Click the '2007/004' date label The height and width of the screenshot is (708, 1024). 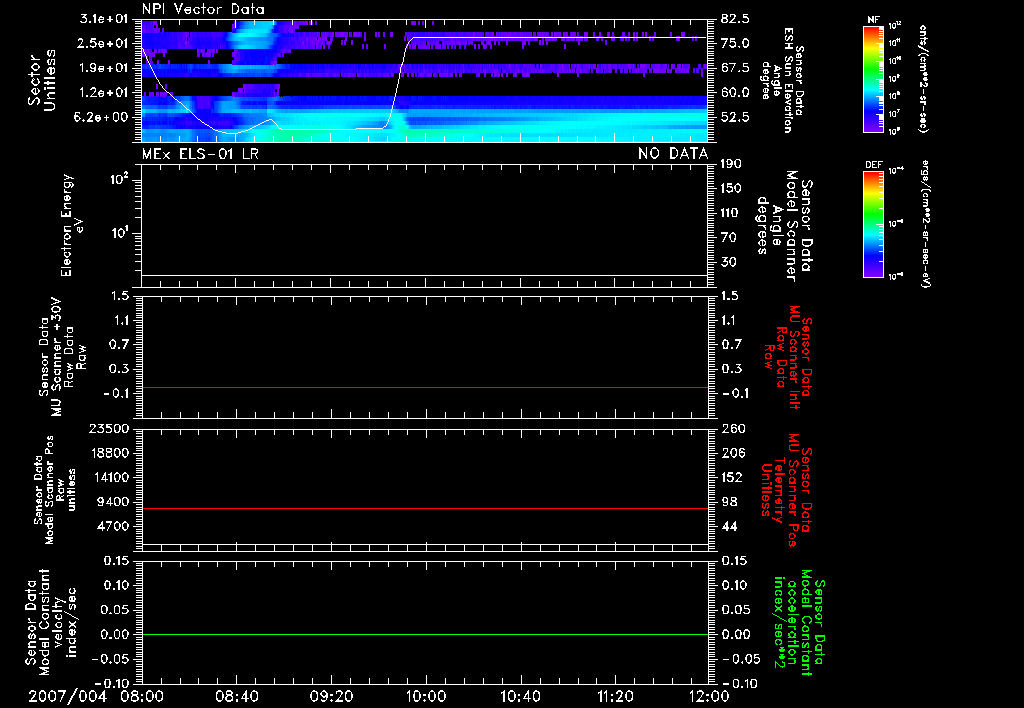[68, 696]
